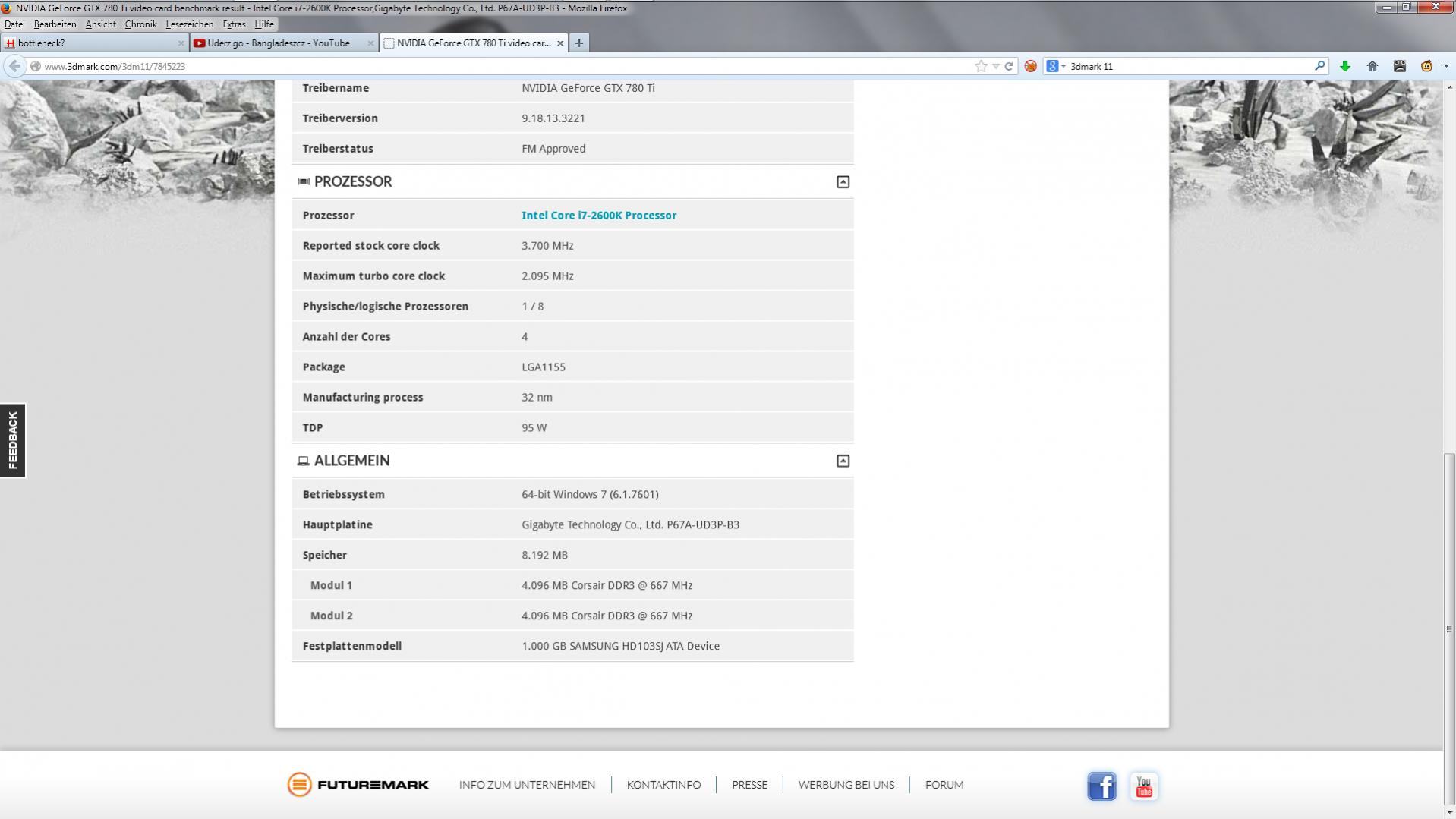Open the WERBUNG BEI UNS link
This screenshot has width=1456, height=819.
tap(846, 785)
